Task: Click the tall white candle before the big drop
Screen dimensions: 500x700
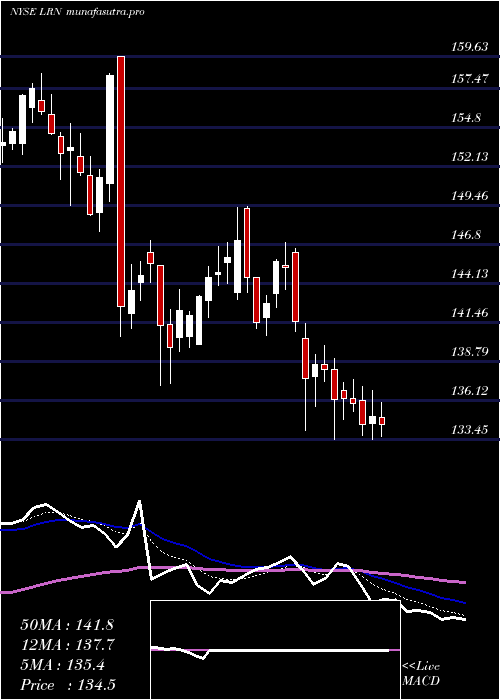Action: pos(110,129)
